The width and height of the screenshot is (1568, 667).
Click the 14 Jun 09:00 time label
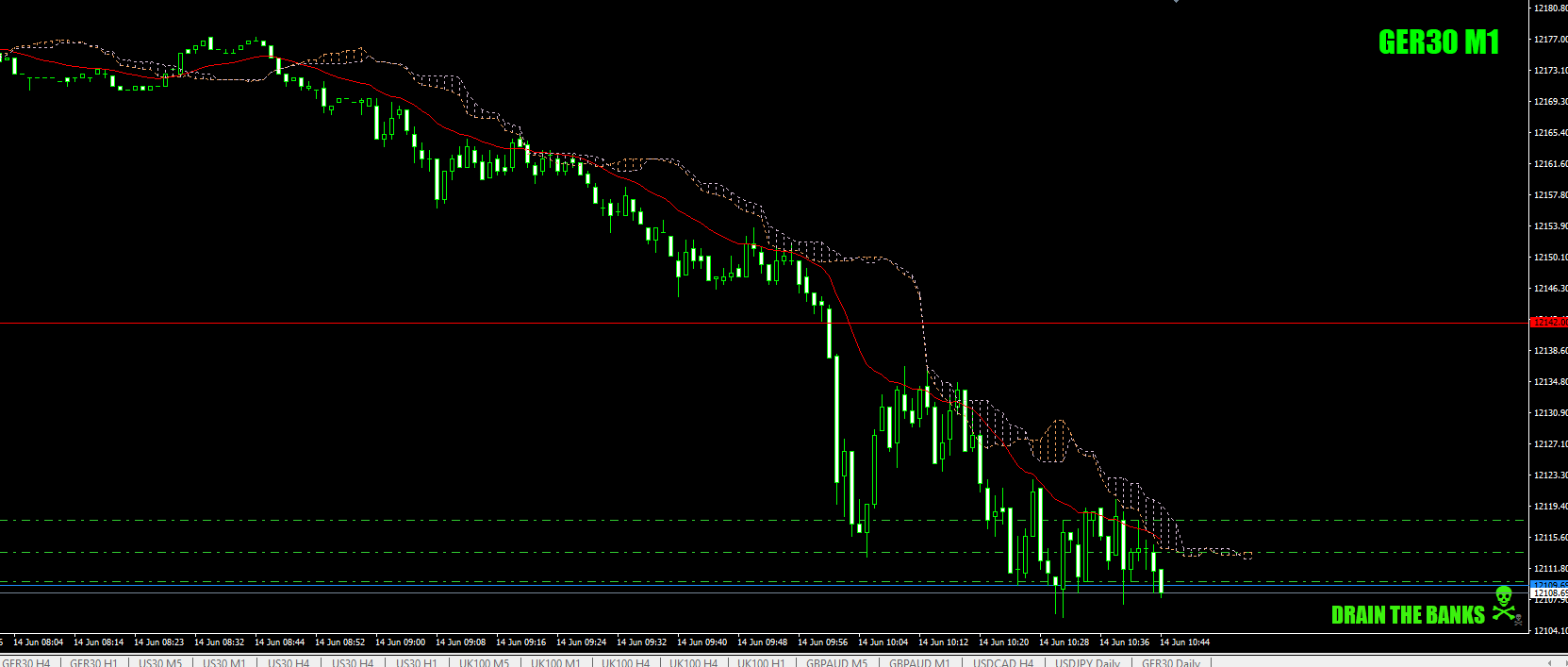(x=401, y=642)
